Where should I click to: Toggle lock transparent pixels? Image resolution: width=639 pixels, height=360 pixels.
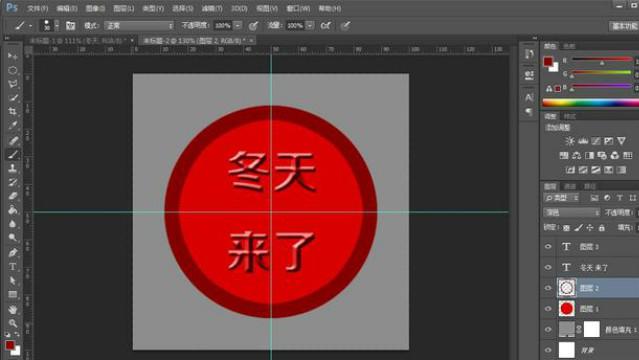tap(566, 228)
